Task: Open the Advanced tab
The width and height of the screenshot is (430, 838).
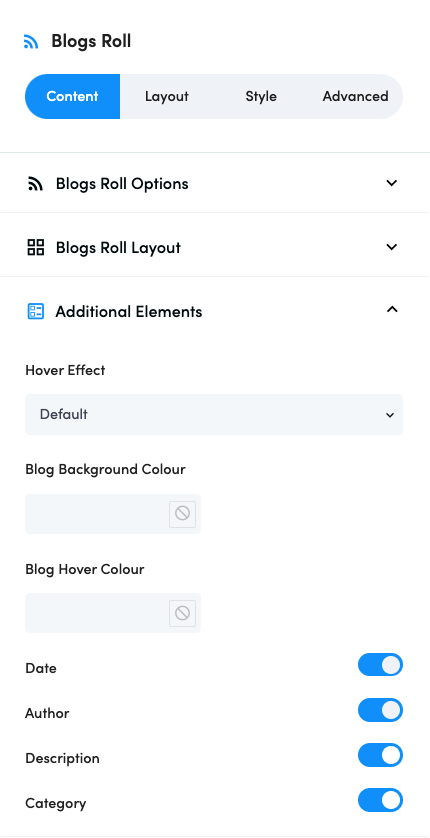Action: (x=355, y=97)
